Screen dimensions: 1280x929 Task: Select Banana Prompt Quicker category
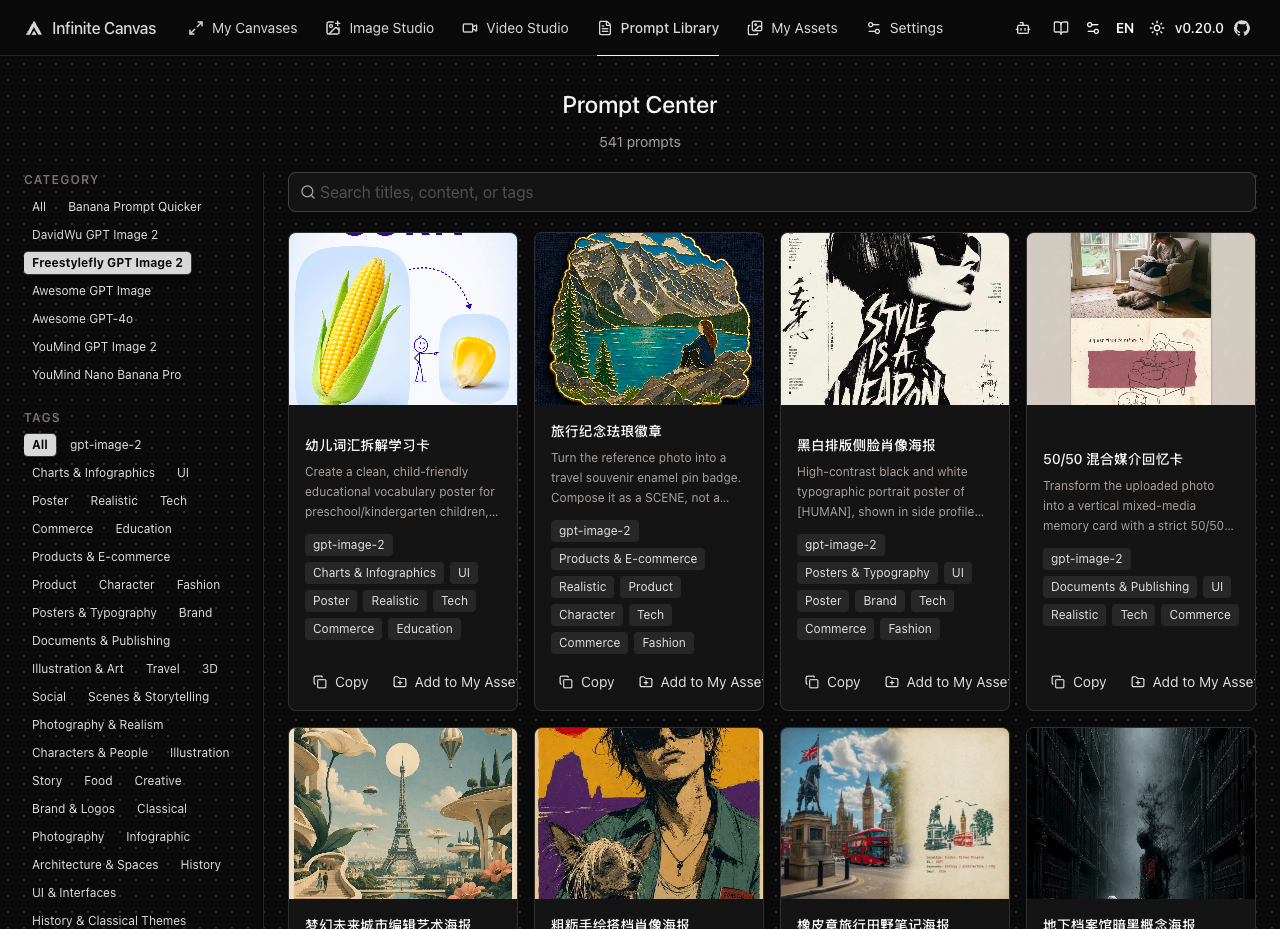(135, 207)
